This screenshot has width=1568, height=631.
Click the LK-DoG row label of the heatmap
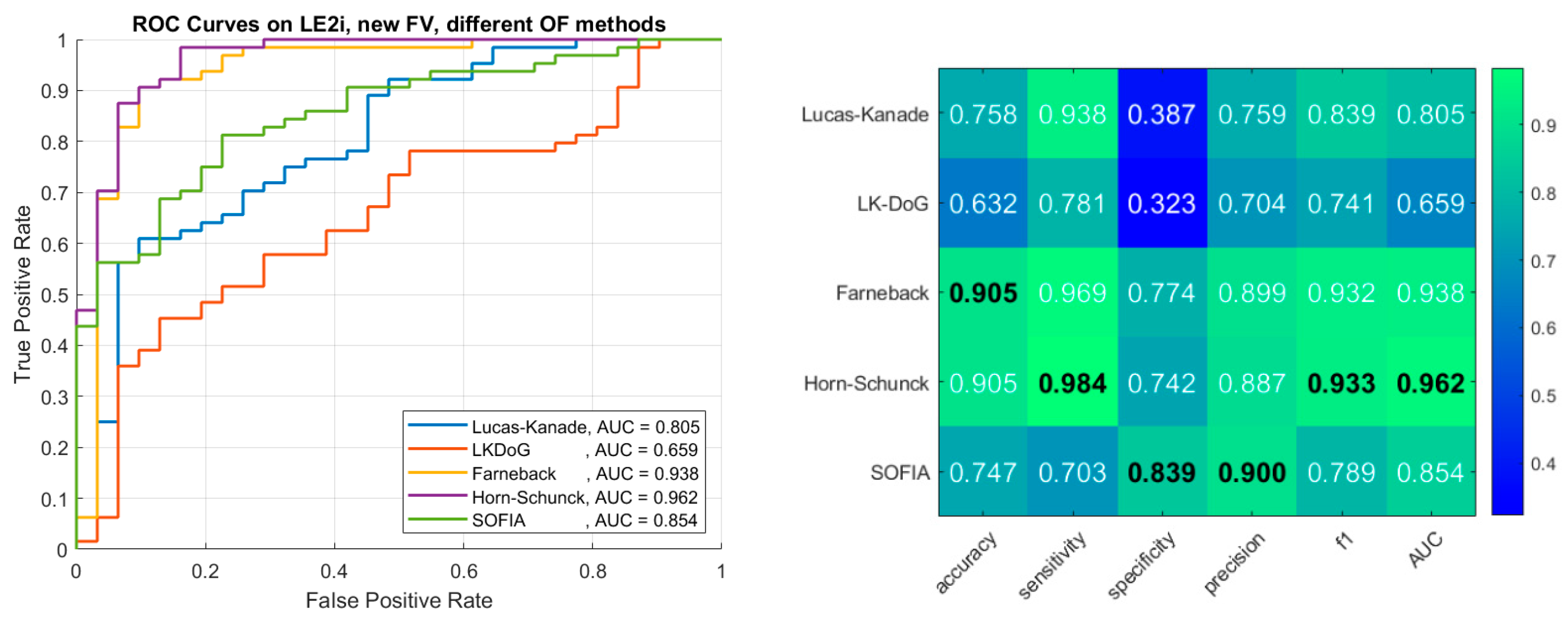point(892,204)
